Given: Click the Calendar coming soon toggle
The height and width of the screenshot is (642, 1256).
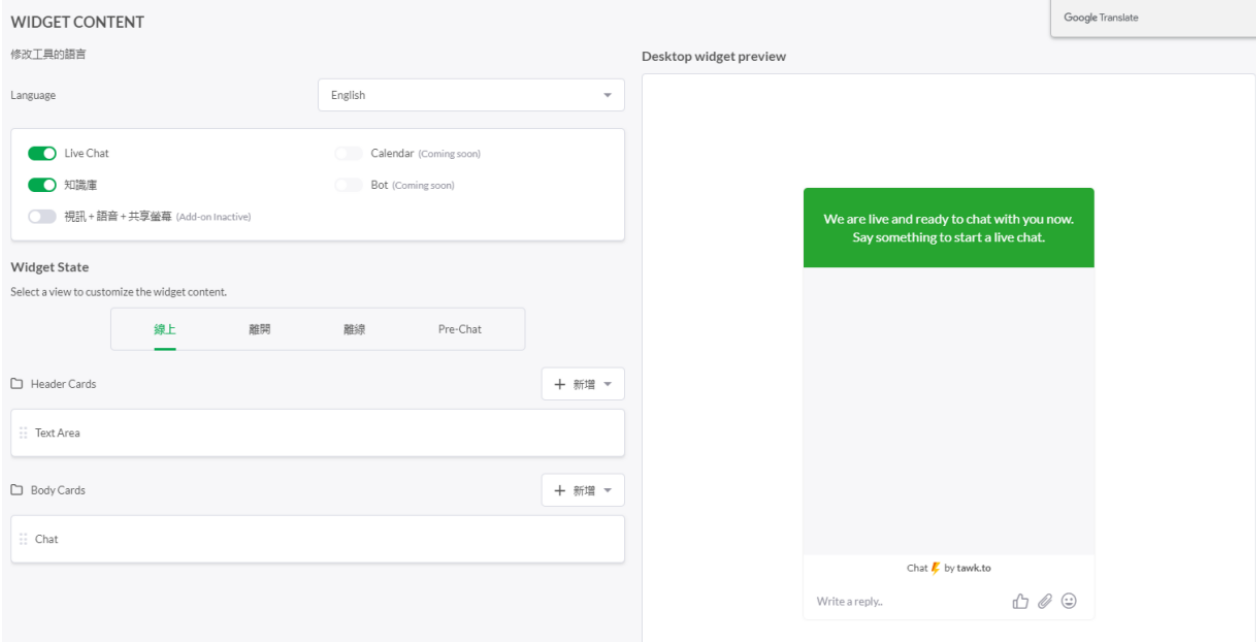Looking at the screenshot, I should coord(348,154).
